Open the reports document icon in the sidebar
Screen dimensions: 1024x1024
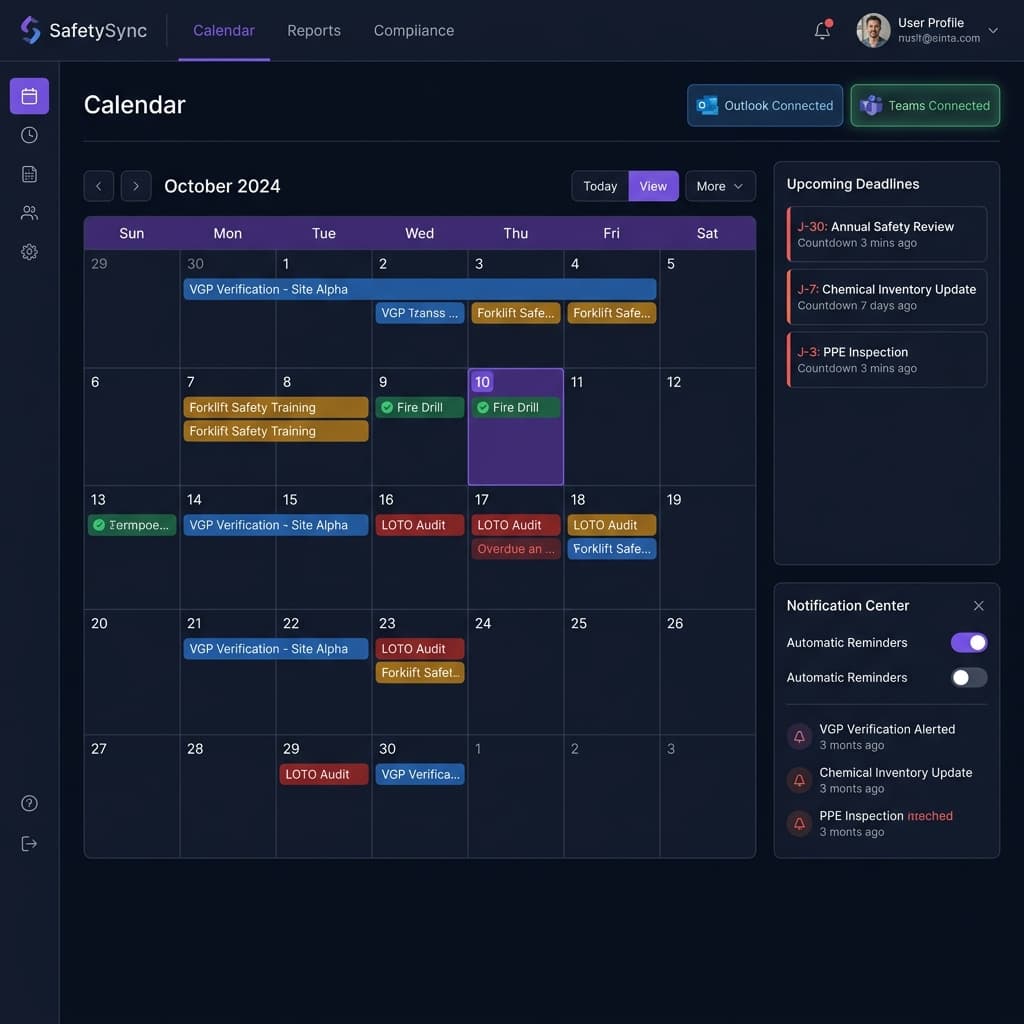click(29, 173)
